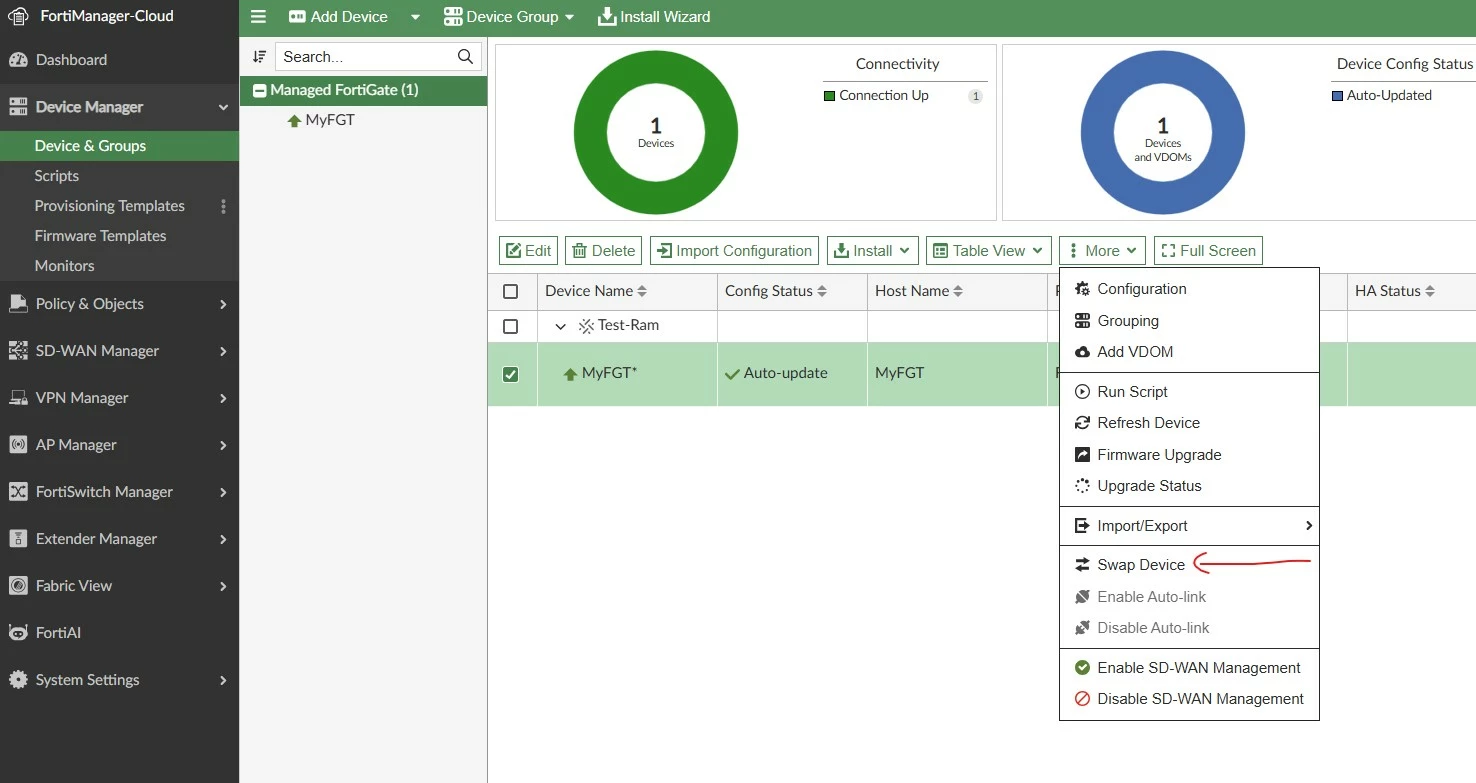
Task: Click Import Configuration button
Action: [x=734, y=251]
